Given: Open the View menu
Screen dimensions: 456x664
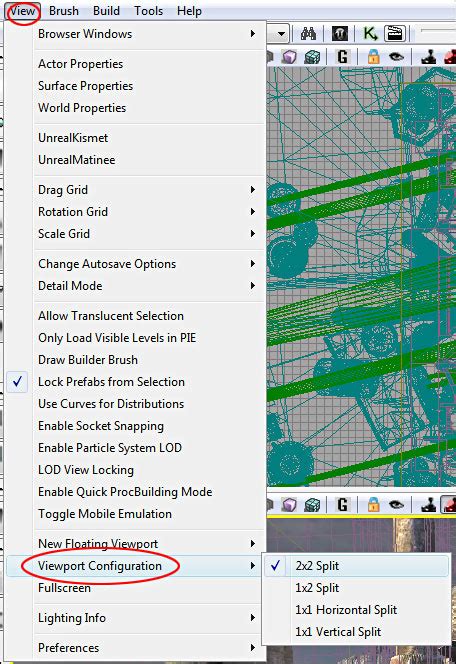Looking at the screenshot, I should click(x=22, y=11).
